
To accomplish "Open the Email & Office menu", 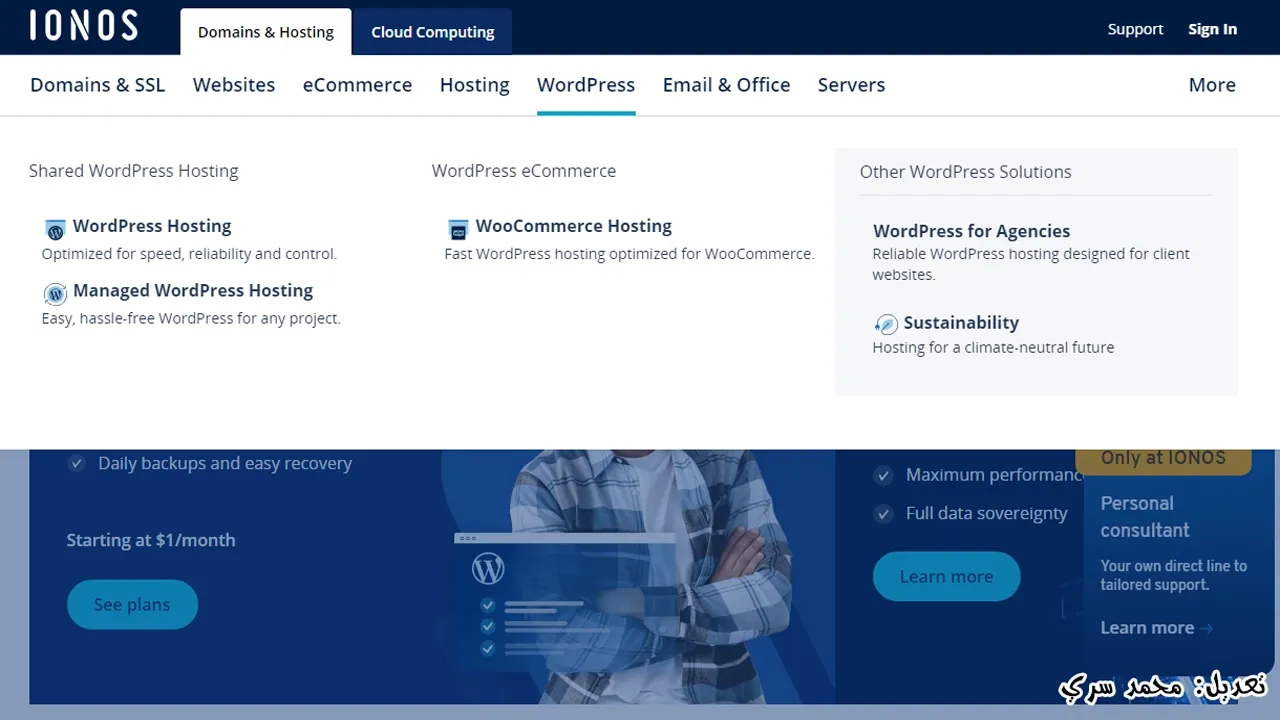I will (727, 85).
